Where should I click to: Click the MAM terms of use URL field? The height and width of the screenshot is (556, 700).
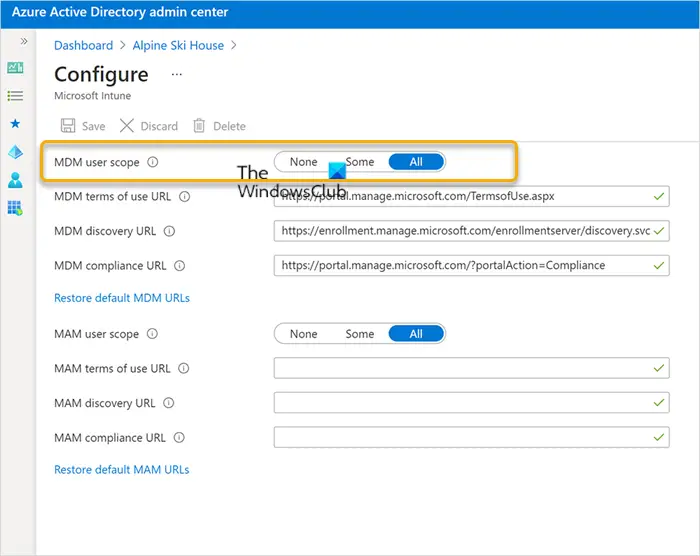click(471, 368)
